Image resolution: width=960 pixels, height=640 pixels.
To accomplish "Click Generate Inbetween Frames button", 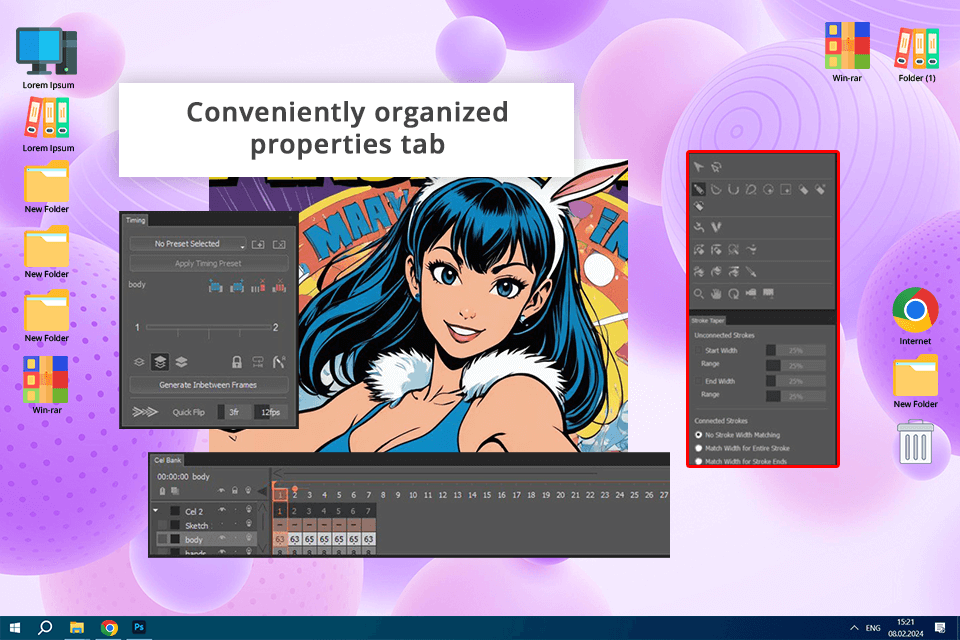I will pyautogui.click(x=208, y=385).
